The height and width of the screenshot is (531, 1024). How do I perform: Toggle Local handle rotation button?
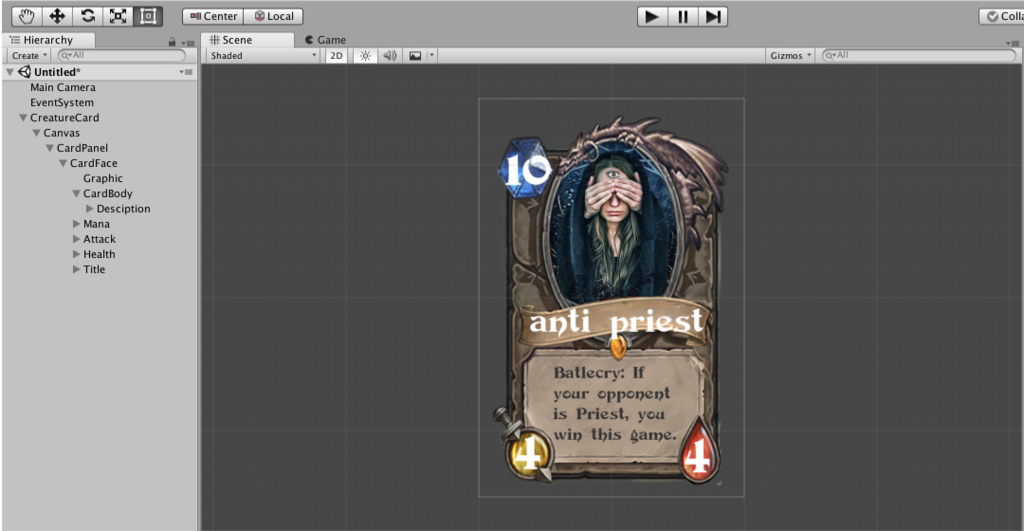[x=274, y=16]
